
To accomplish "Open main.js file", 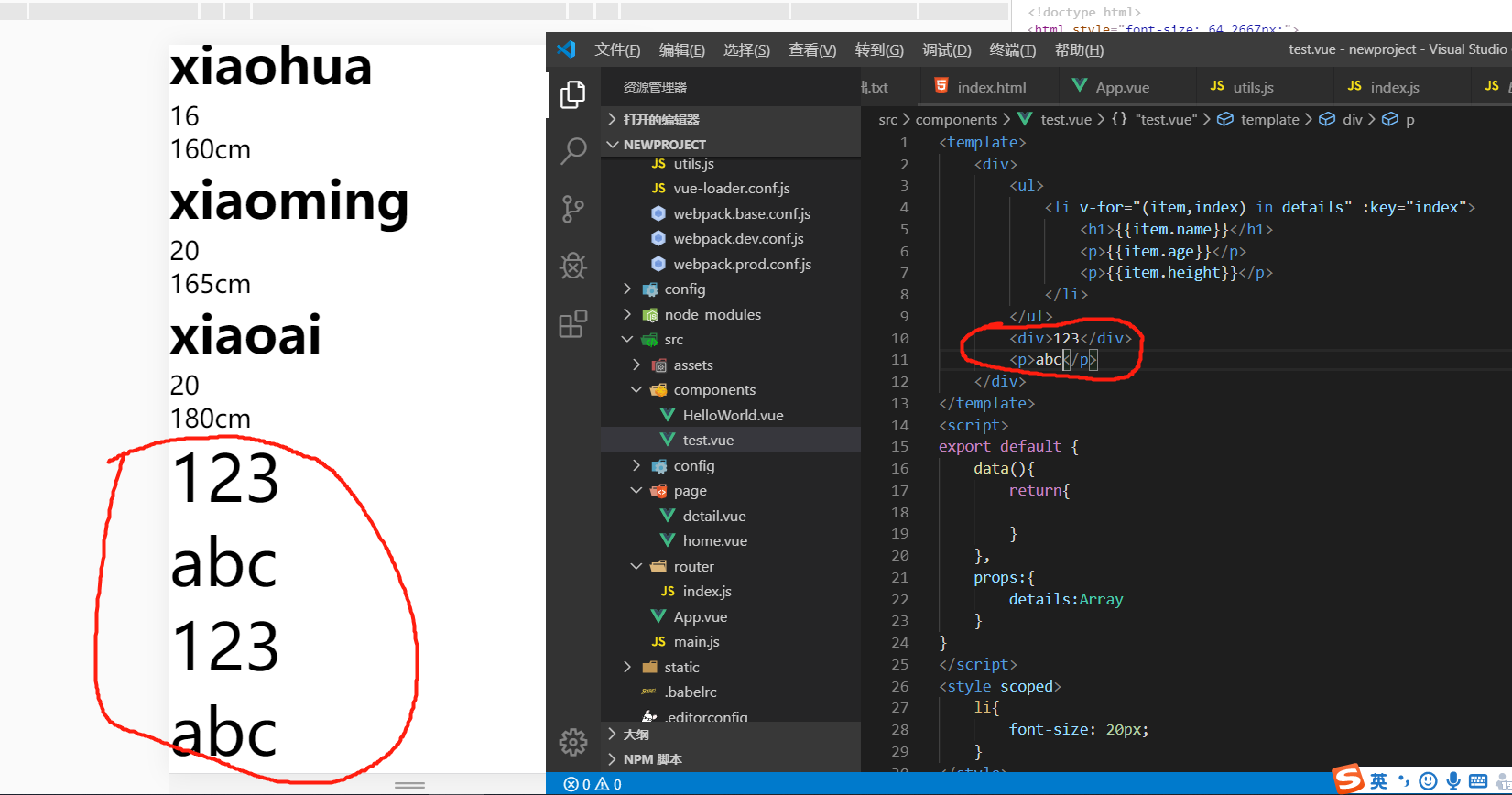I will point(731,641).
